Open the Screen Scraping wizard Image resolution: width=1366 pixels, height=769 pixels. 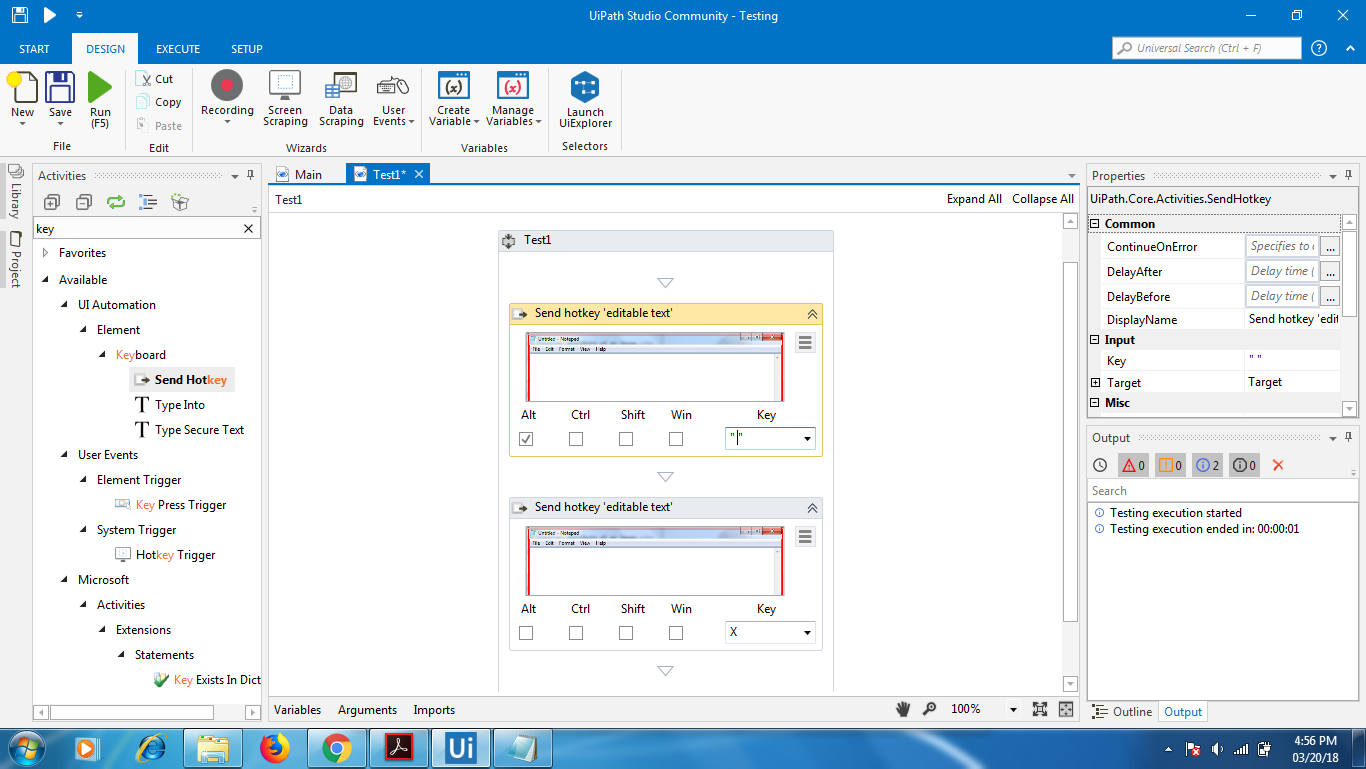click(x=285, y=98)
